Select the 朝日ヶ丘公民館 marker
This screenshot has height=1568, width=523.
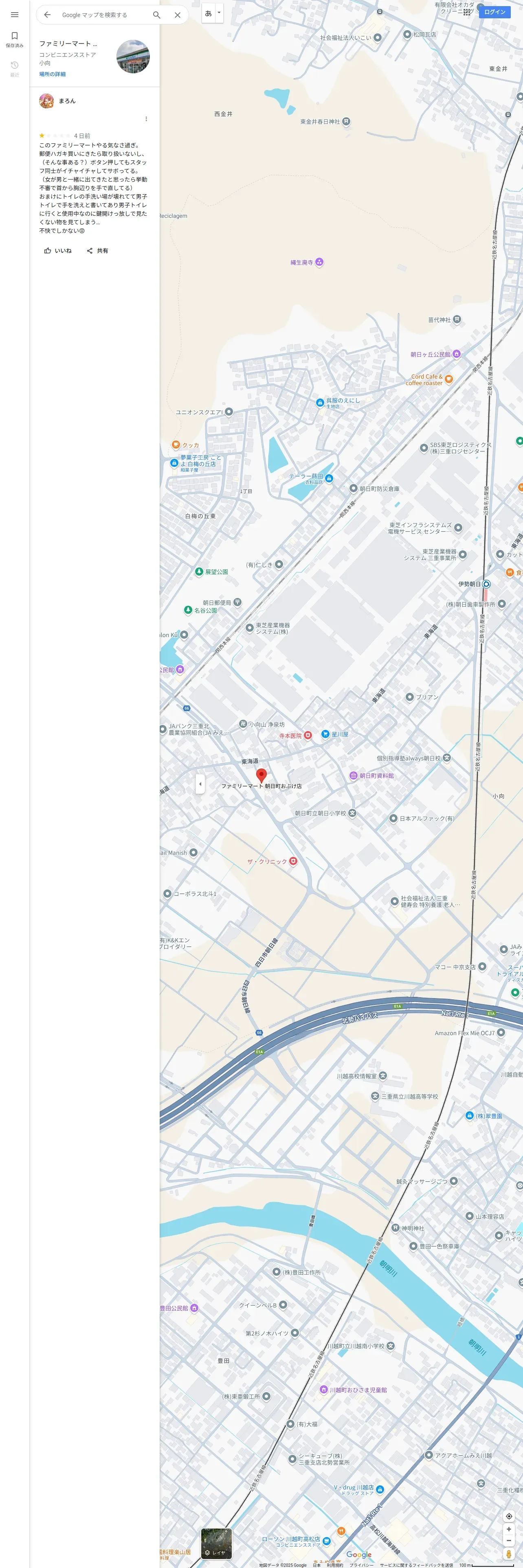click(x=456, y=354)
